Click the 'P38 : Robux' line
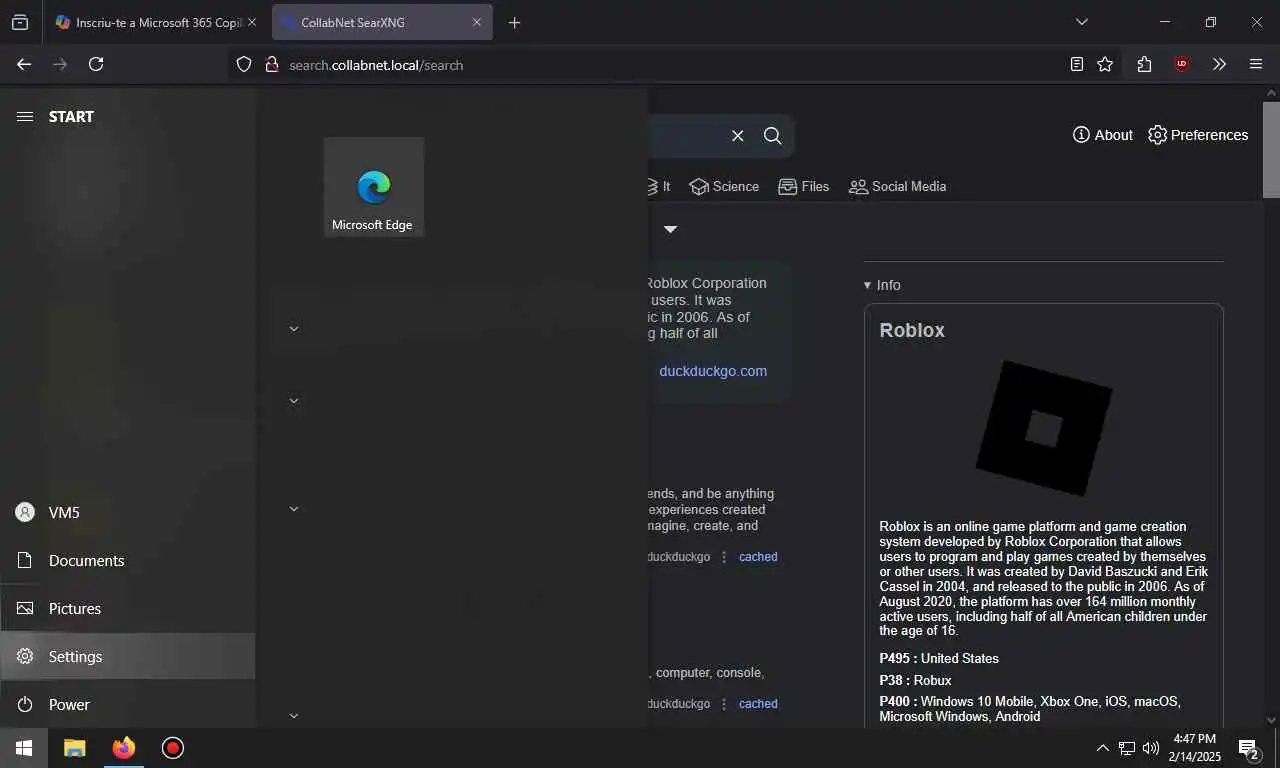The height and width of the screenshot is (768, 1280). pos(915,680)
